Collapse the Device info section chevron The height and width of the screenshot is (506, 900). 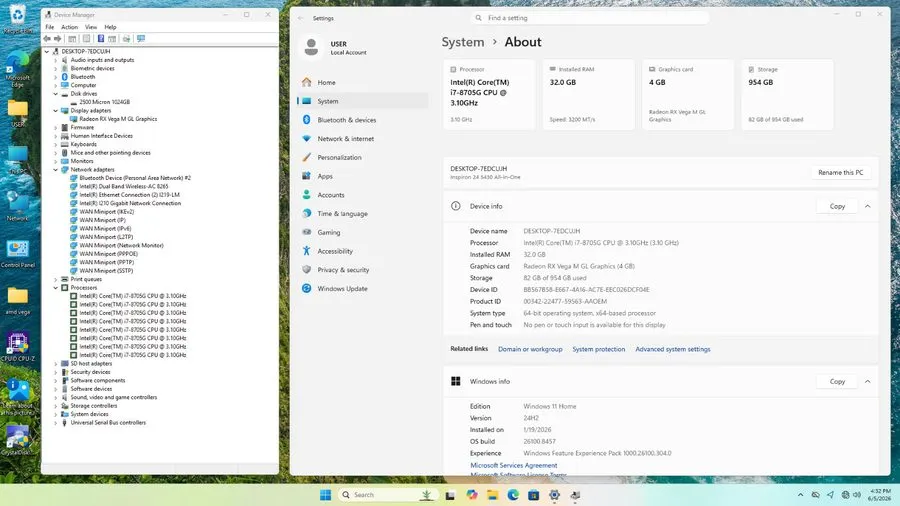point(867,207)
